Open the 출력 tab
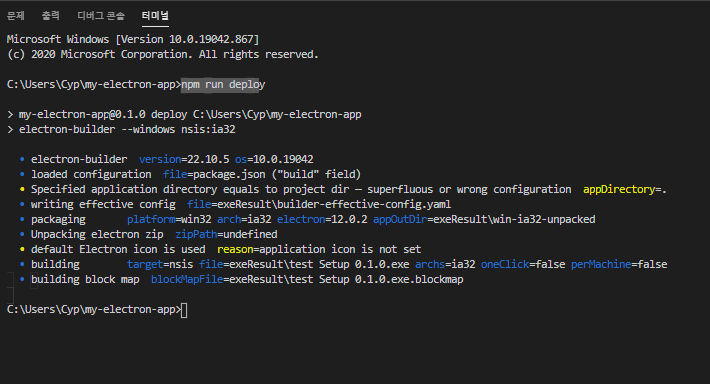 (x=50, y=16)
